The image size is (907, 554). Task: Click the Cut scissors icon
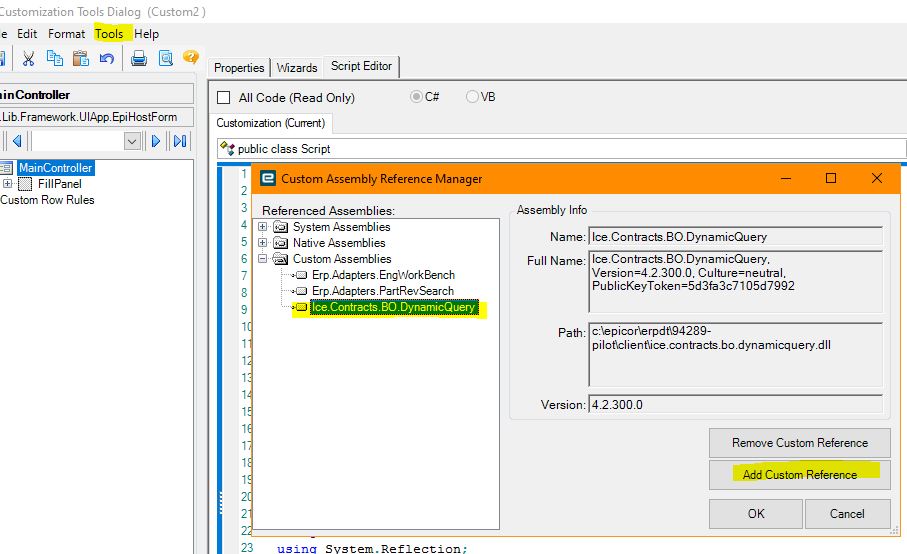coord(28,58)
